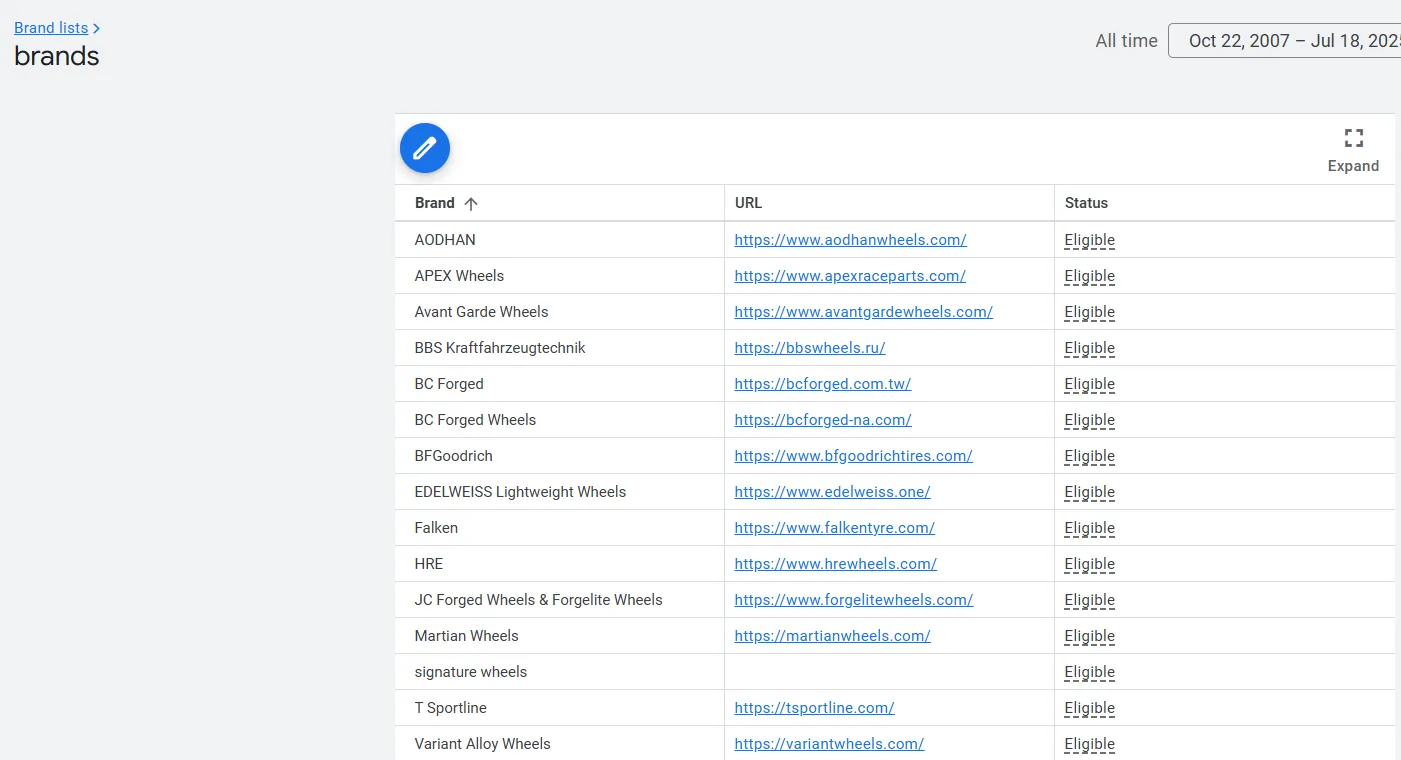The image size is (1401, 760).
Task: Open the AODHAN wheels website link
Action: point(850,239)
